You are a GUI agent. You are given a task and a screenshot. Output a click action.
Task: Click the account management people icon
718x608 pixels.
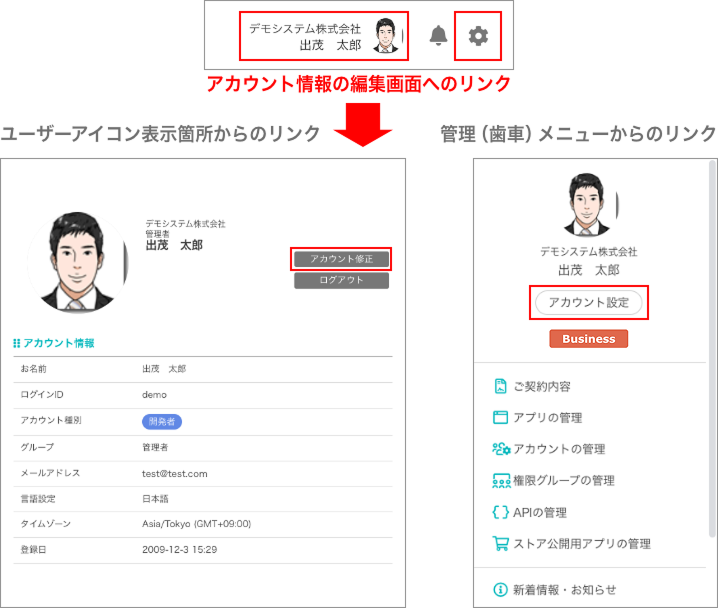tap(501, 449)
